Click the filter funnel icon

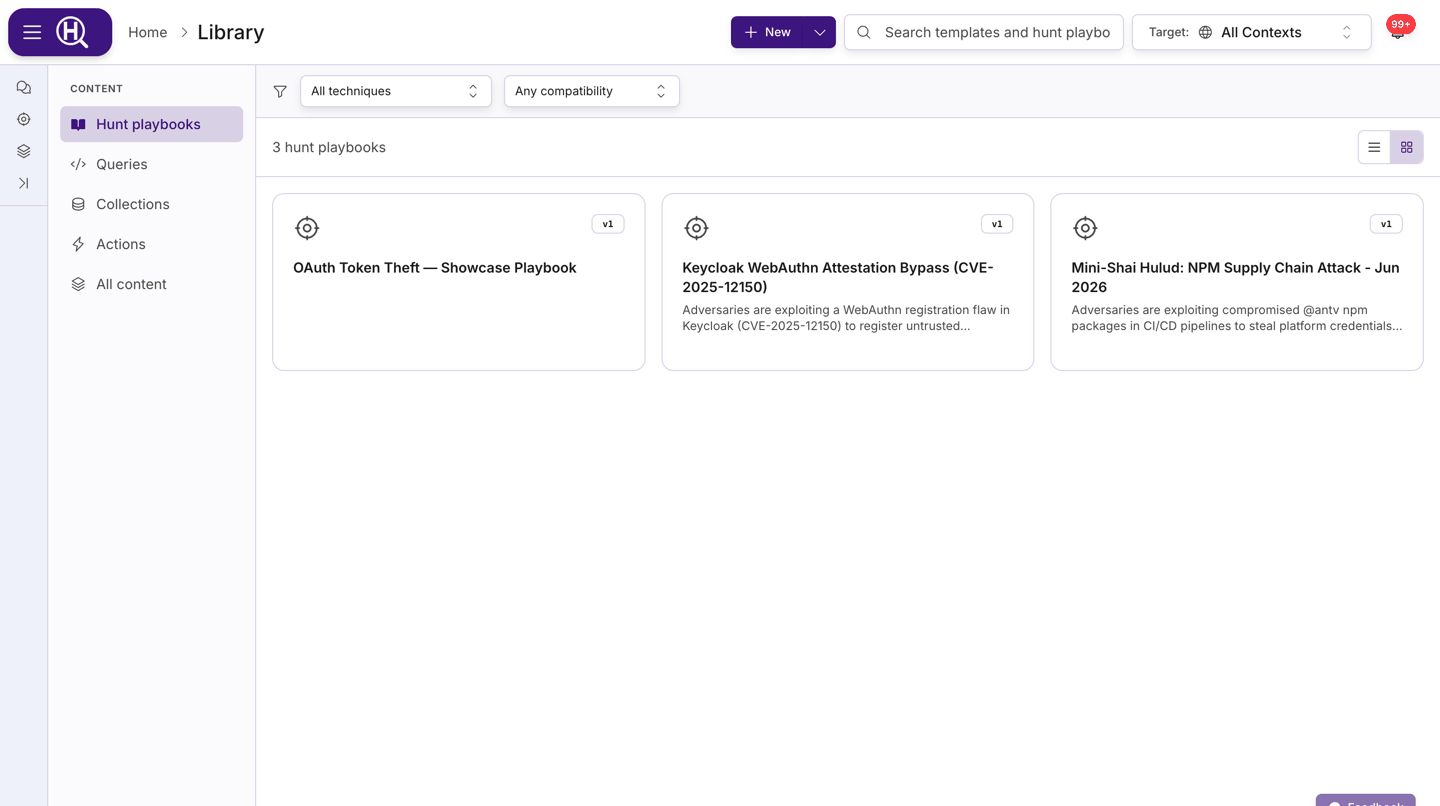pyautogui.click(x=280, y=91)
